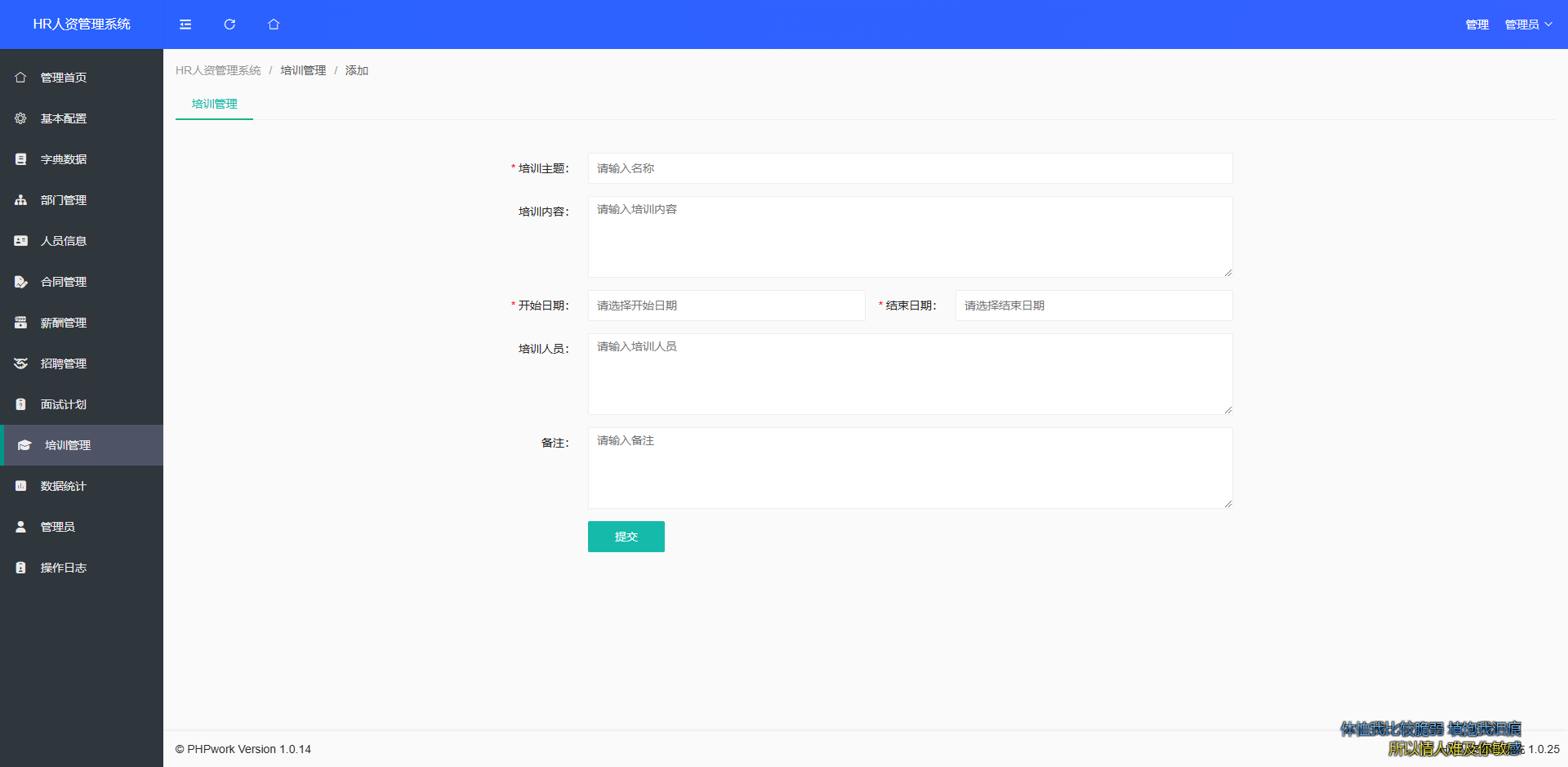Click the 培训管理 breadcrumb link
This screenshot has height=767, width=1568.
pyautogui.click(x=303, y=70)
